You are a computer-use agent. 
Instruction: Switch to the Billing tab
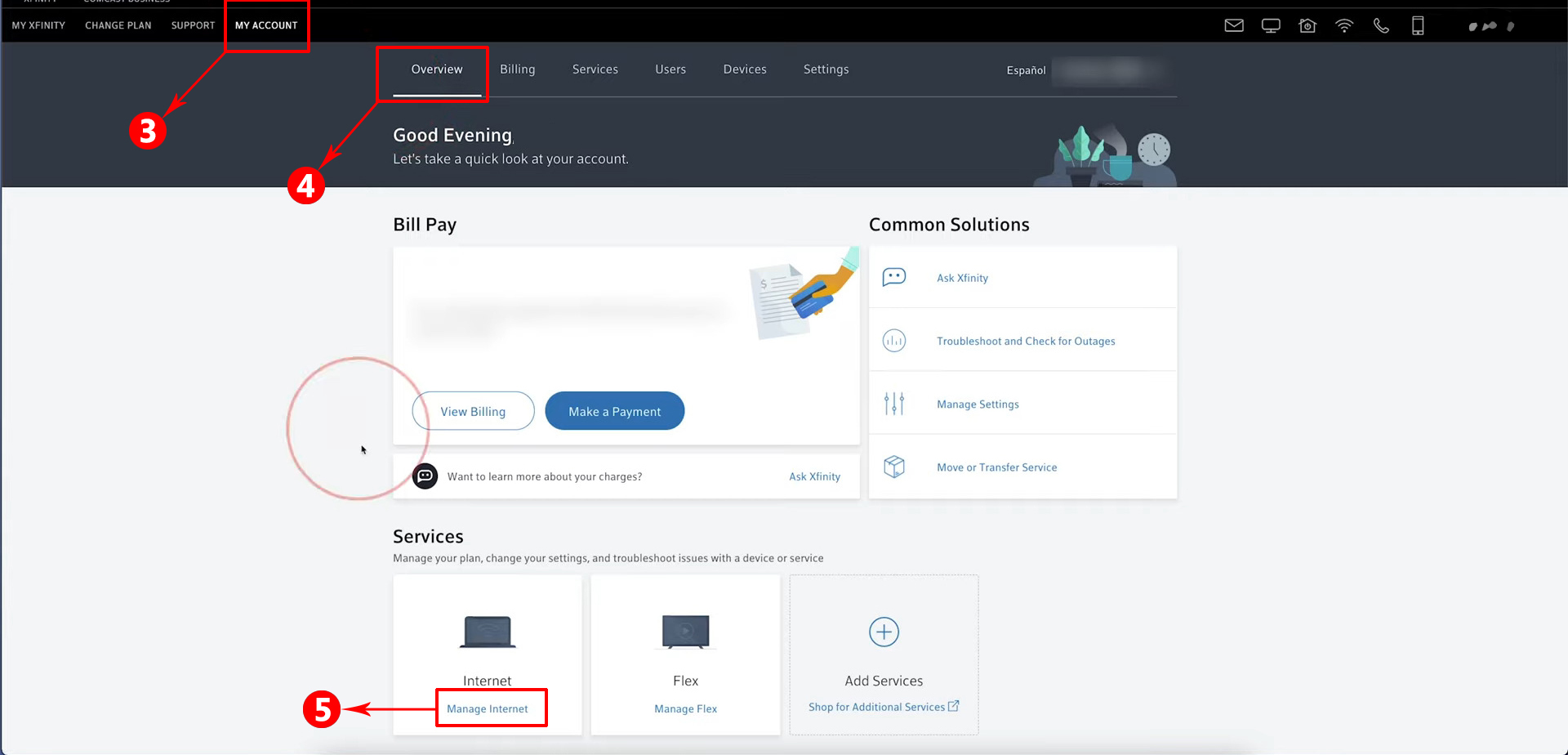517,69
